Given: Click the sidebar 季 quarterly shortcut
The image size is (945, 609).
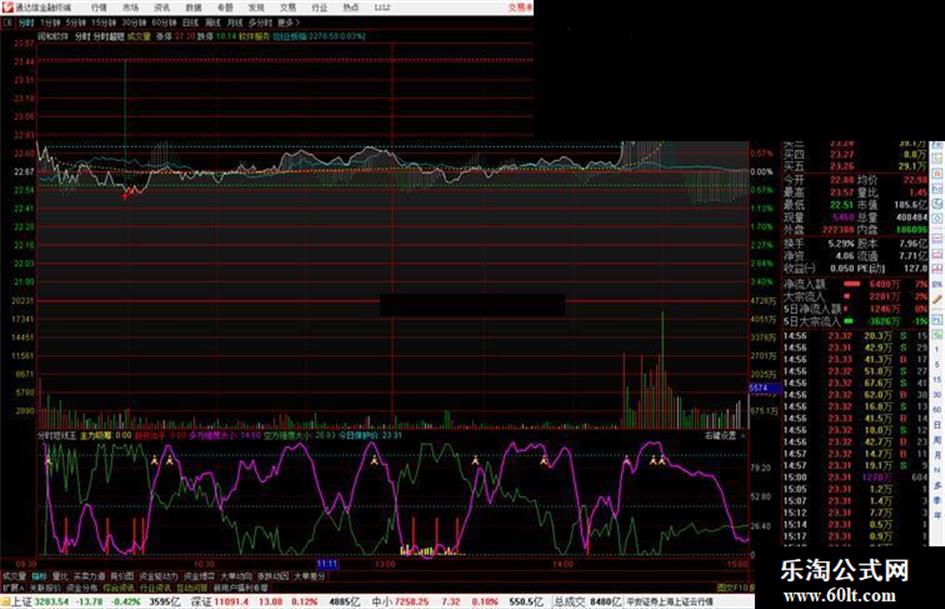Looking at the screenshot, I should 937,500.
